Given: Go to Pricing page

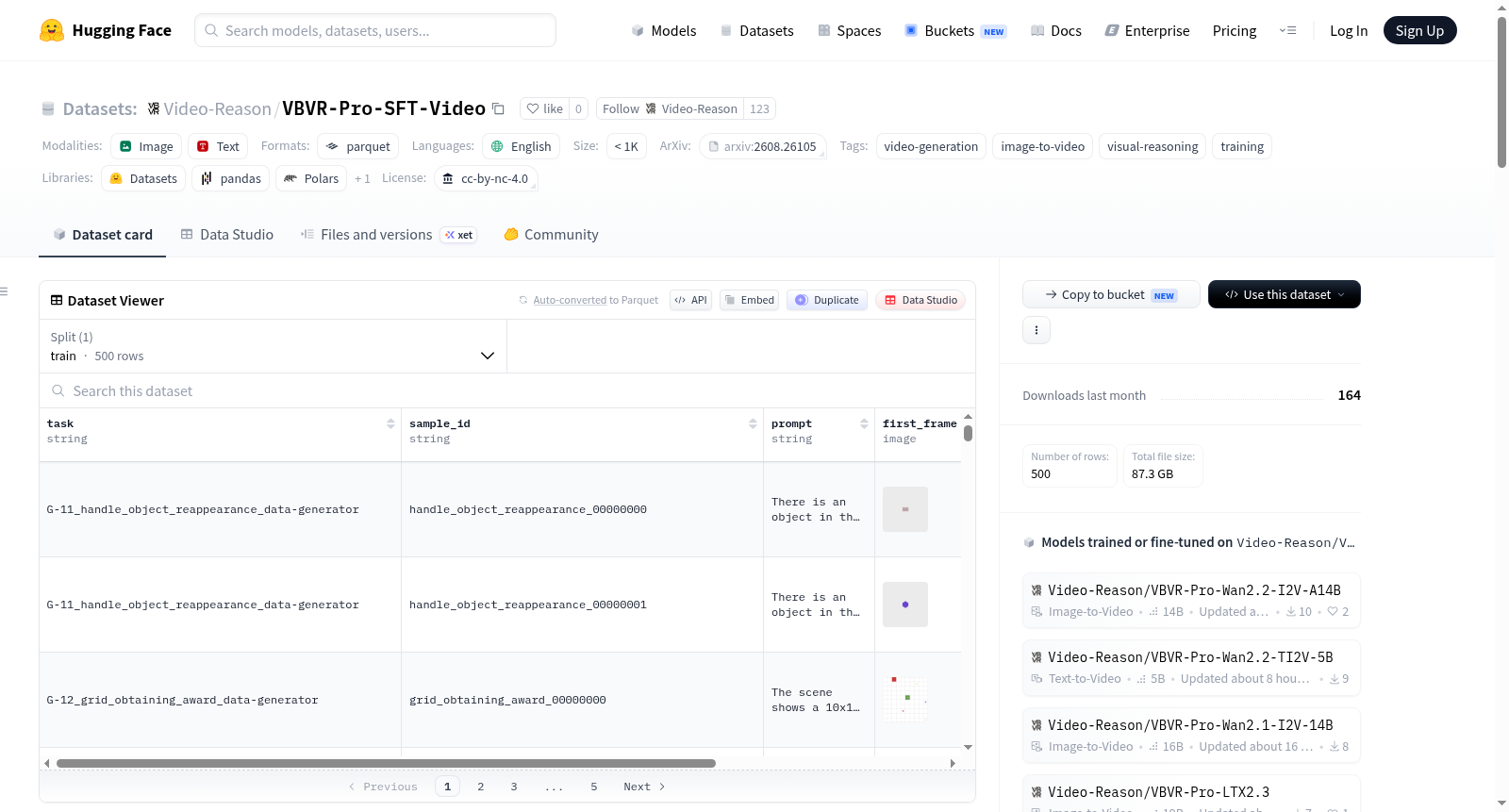Looking at the screenshot, I should [1235, 30].
